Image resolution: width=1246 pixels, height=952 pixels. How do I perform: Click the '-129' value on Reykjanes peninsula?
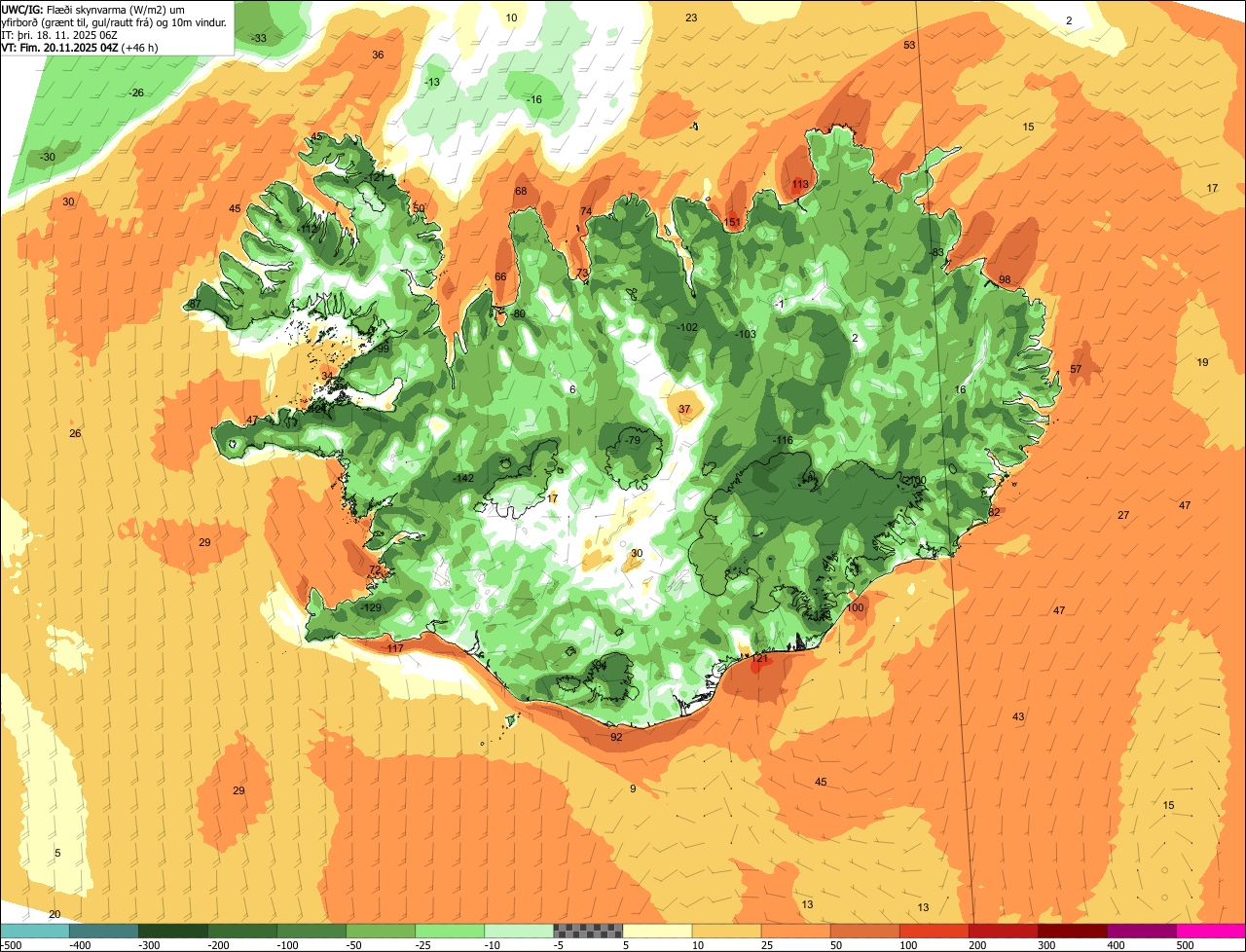(372, 607)
